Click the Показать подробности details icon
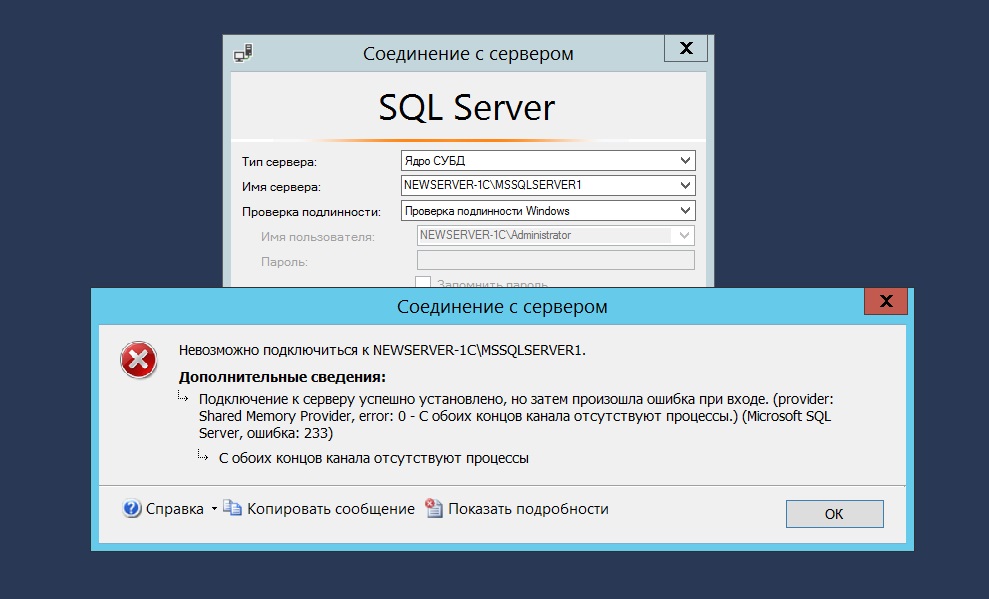Viewport: 989px width, 599px height. coord(434,509)
